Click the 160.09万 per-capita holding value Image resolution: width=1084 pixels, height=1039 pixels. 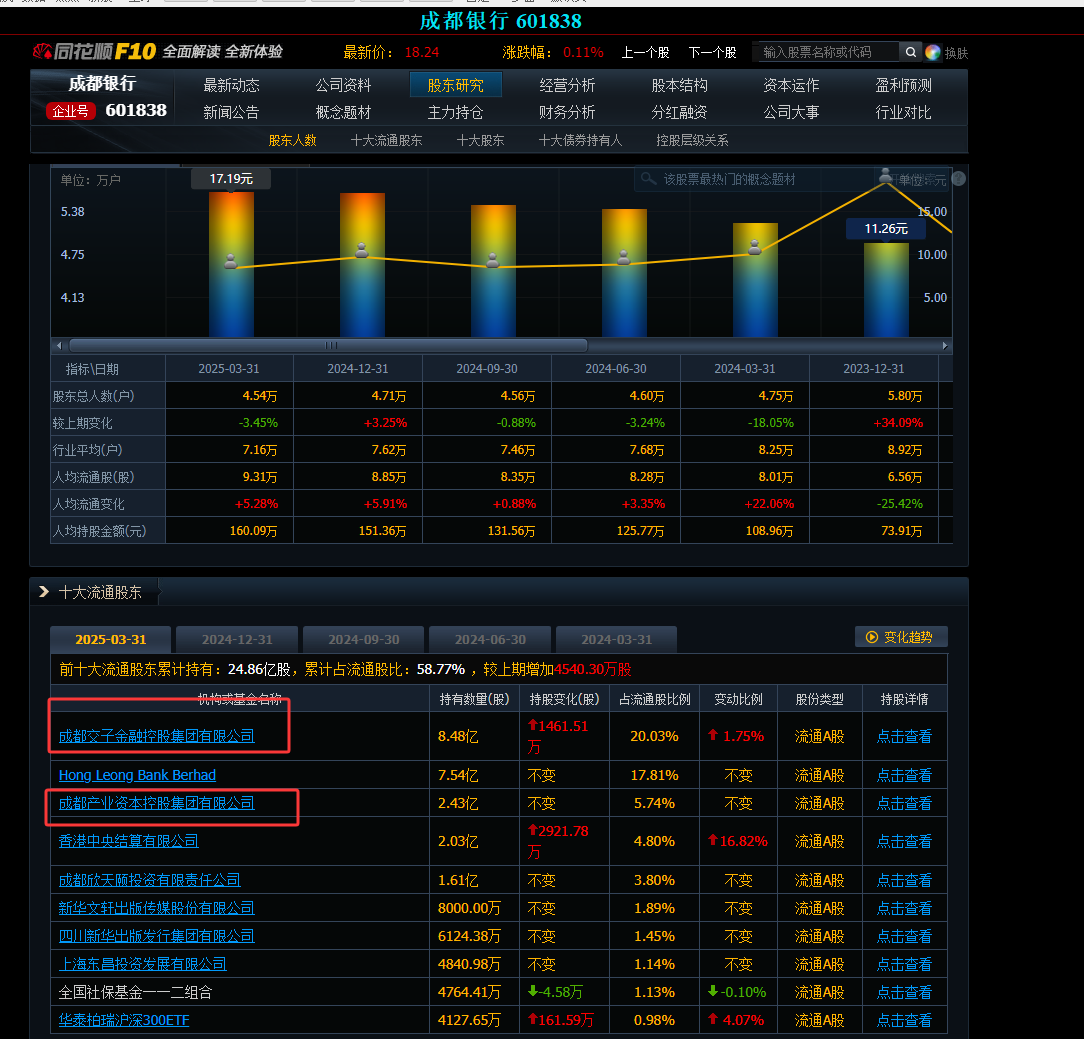(x=253, y=531)
